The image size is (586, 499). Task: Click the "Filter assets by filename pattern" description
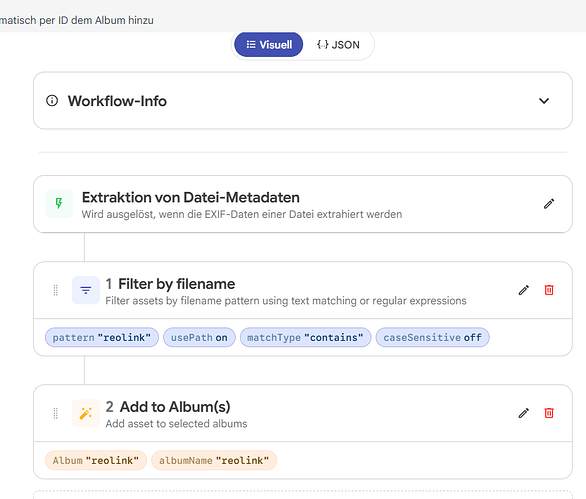point(286,301)
